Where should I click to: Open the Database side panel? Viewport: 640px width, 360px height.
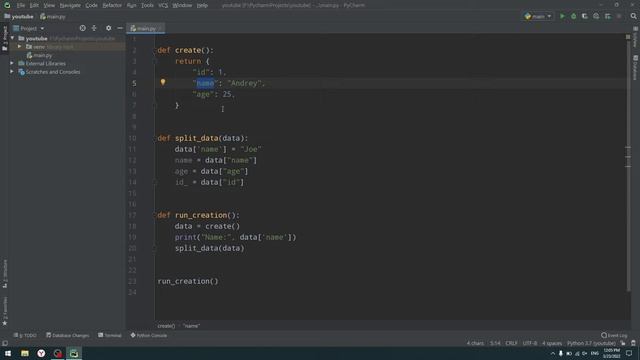636,67
